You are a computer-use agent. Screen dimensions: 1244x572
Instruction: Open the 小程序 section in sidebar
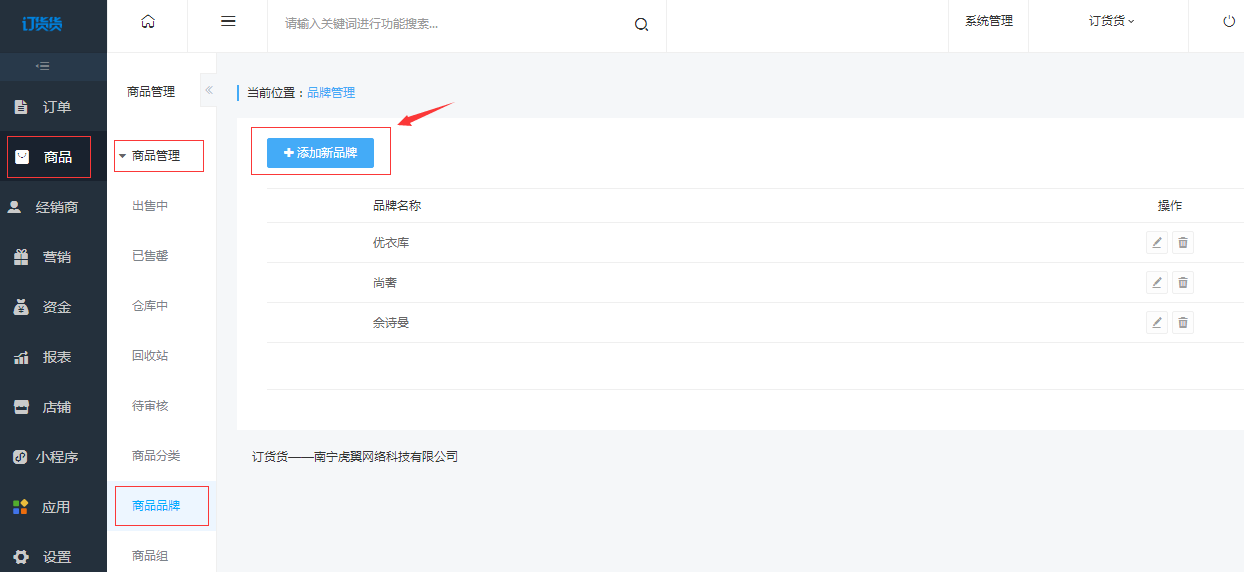pos(53,457)
